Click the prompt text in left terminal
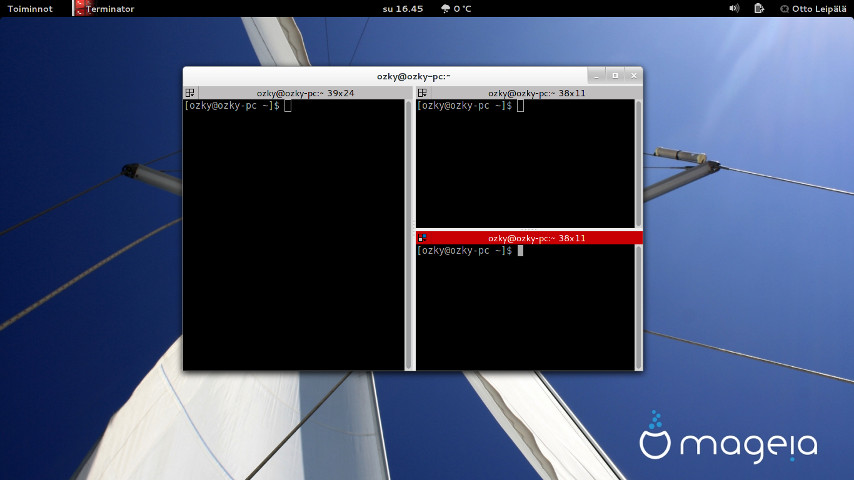This screenshot has width=854, height=480. [x=232, y=106]
